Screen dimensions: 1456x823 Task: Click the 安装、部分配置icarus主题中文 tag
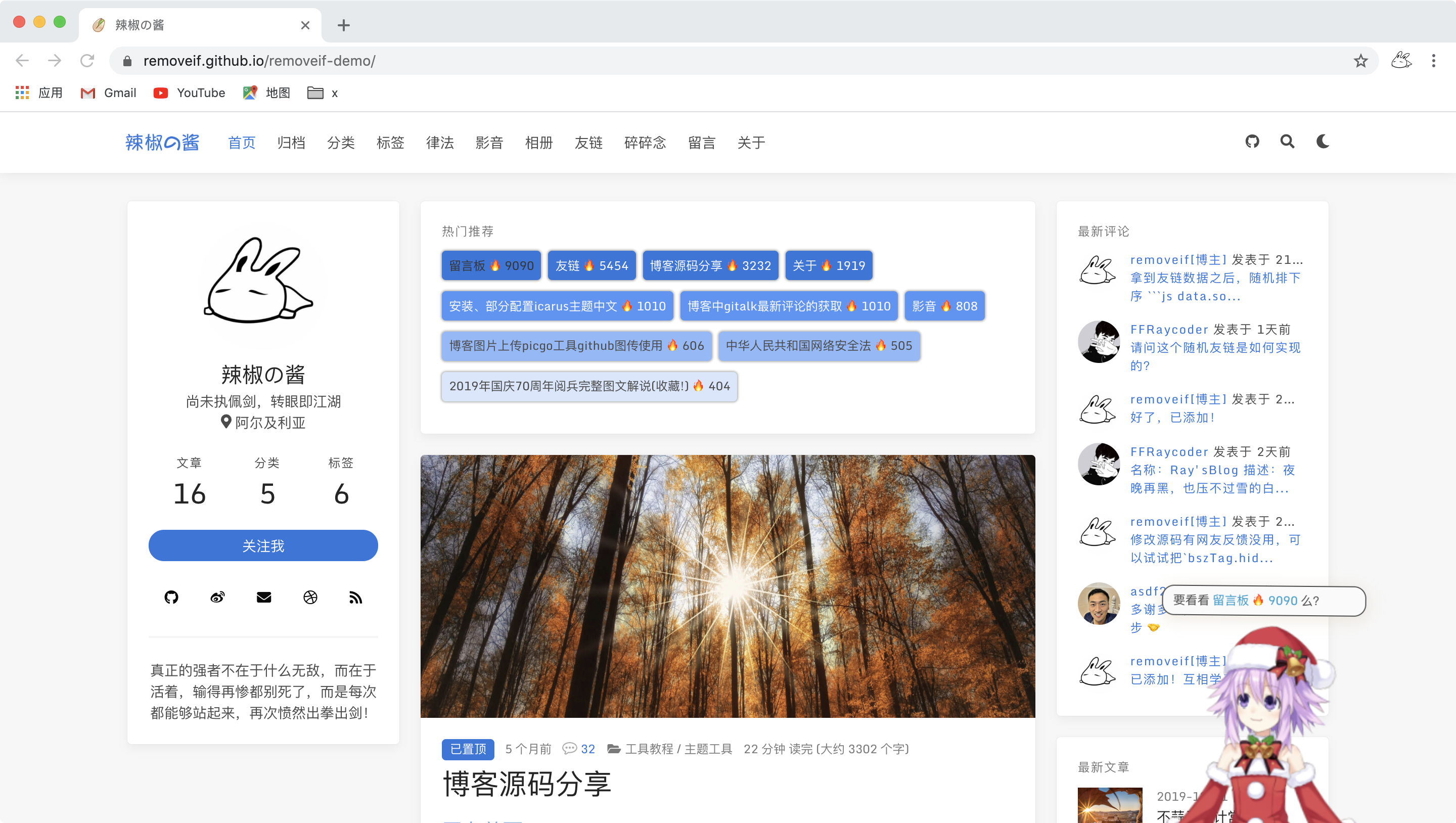click(x=557, y=306)
